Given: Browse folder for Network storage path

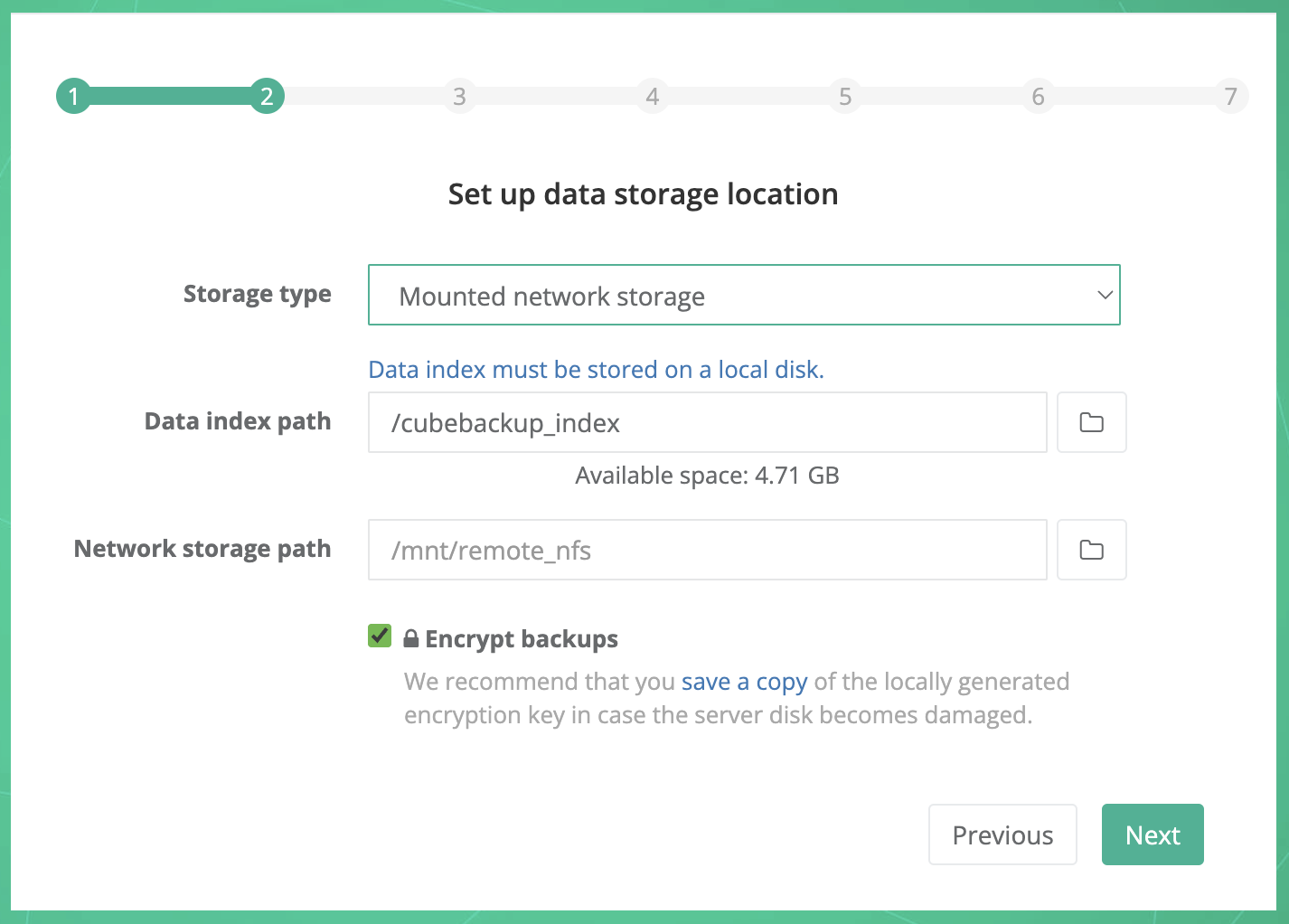Looking at the screenshot, I should pyautogui.click(x=1091, y=550).
